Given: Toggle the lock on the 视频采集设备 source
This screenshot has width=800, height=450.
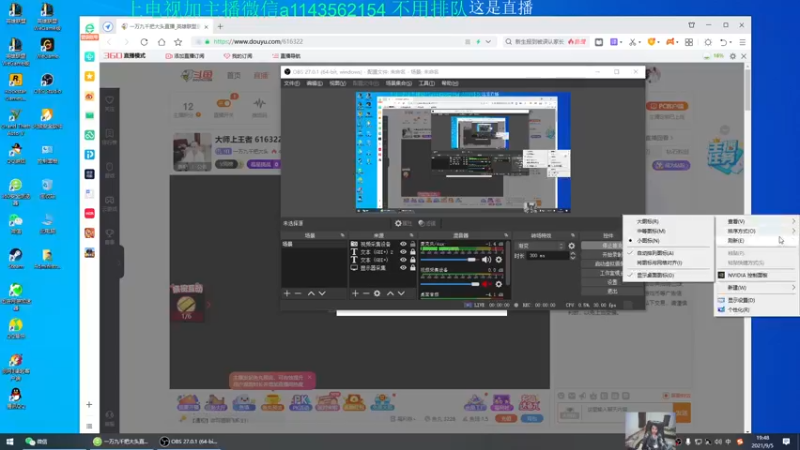Looking at the screenshot, I should point(412,244).
